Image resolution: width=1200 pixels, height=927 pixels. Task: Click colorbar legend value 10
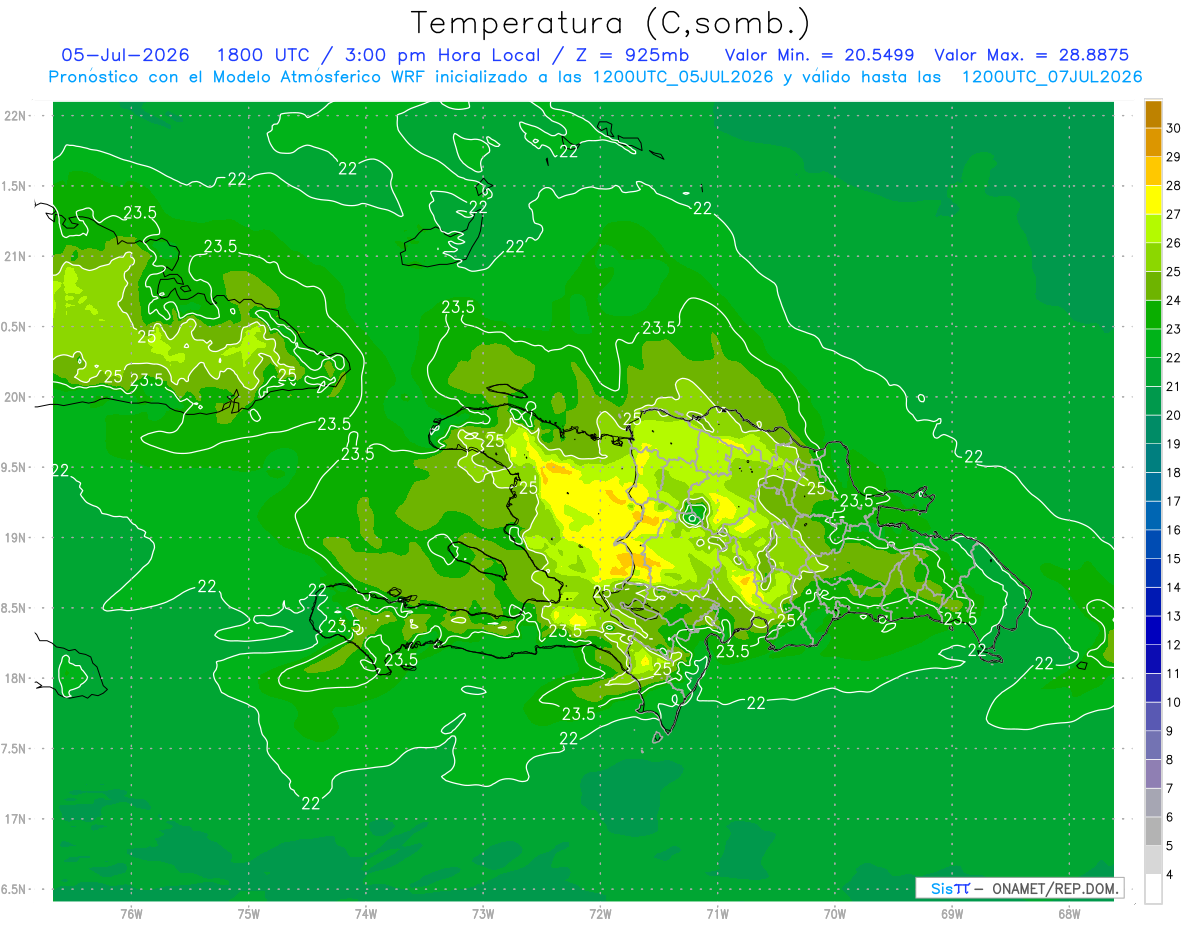(x=1173, y=702)
